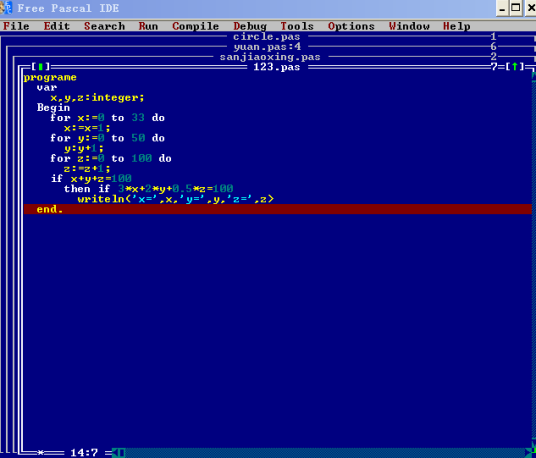Click the horizontal scrollbar track at bottom

[x=325, y=453]
